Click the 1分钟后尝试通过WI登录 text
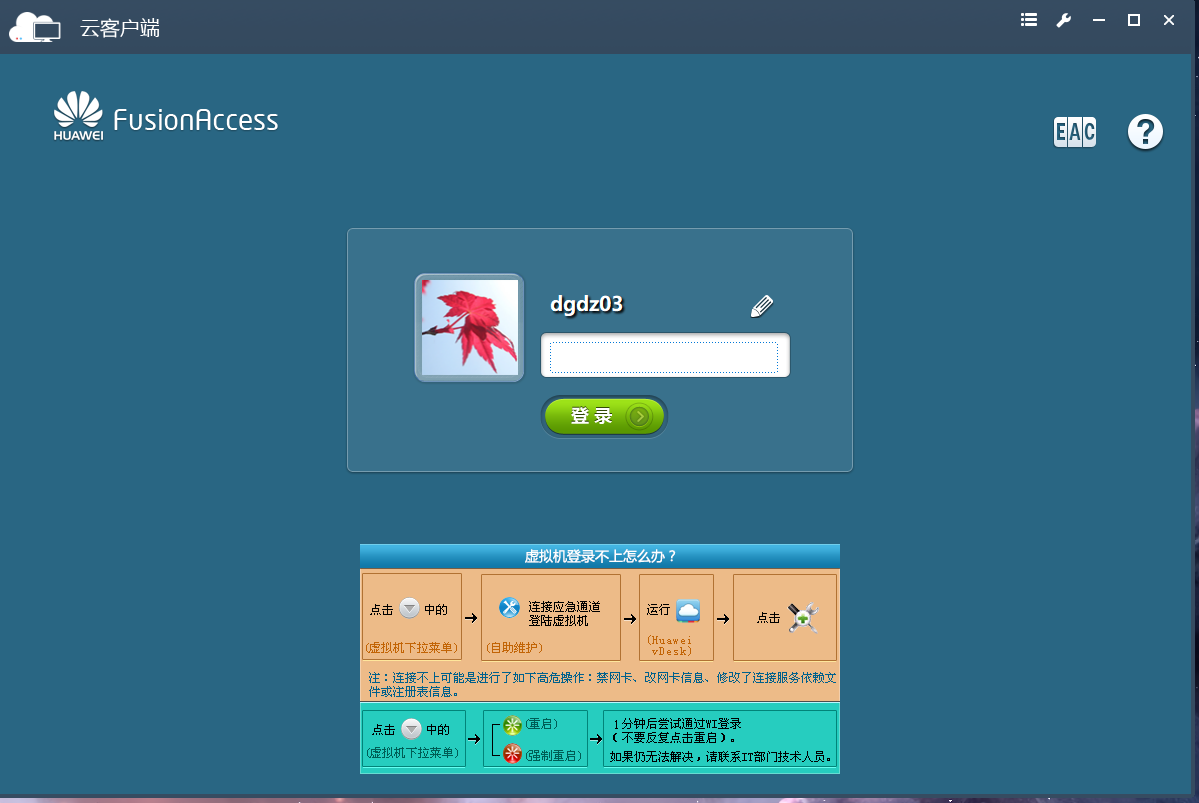The image size is (1199, 803). coord(677,723)
